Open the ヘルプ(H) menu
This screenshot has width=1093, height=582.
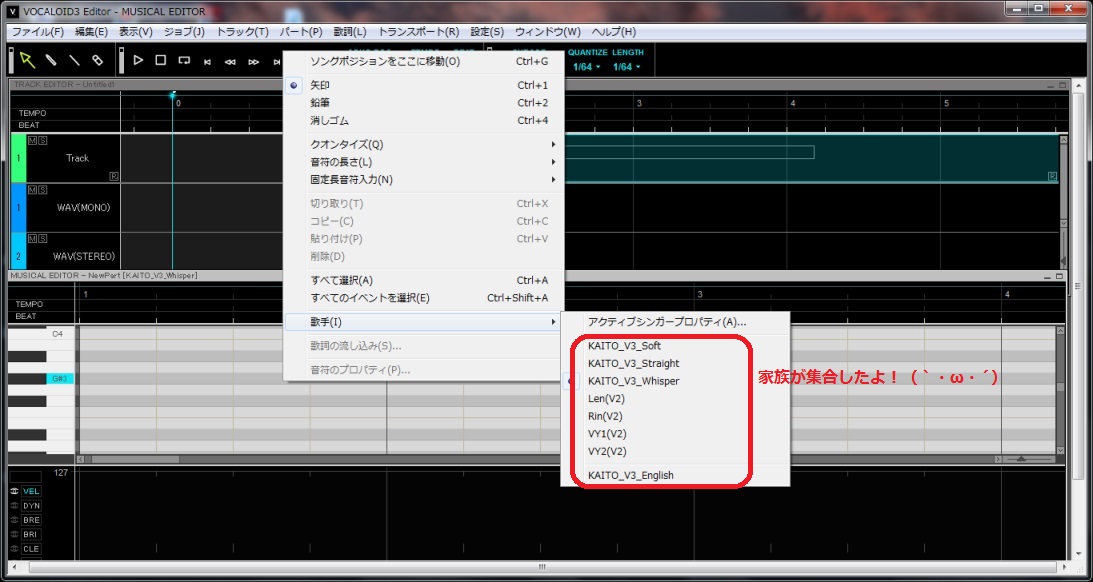(x=614, y=32)
